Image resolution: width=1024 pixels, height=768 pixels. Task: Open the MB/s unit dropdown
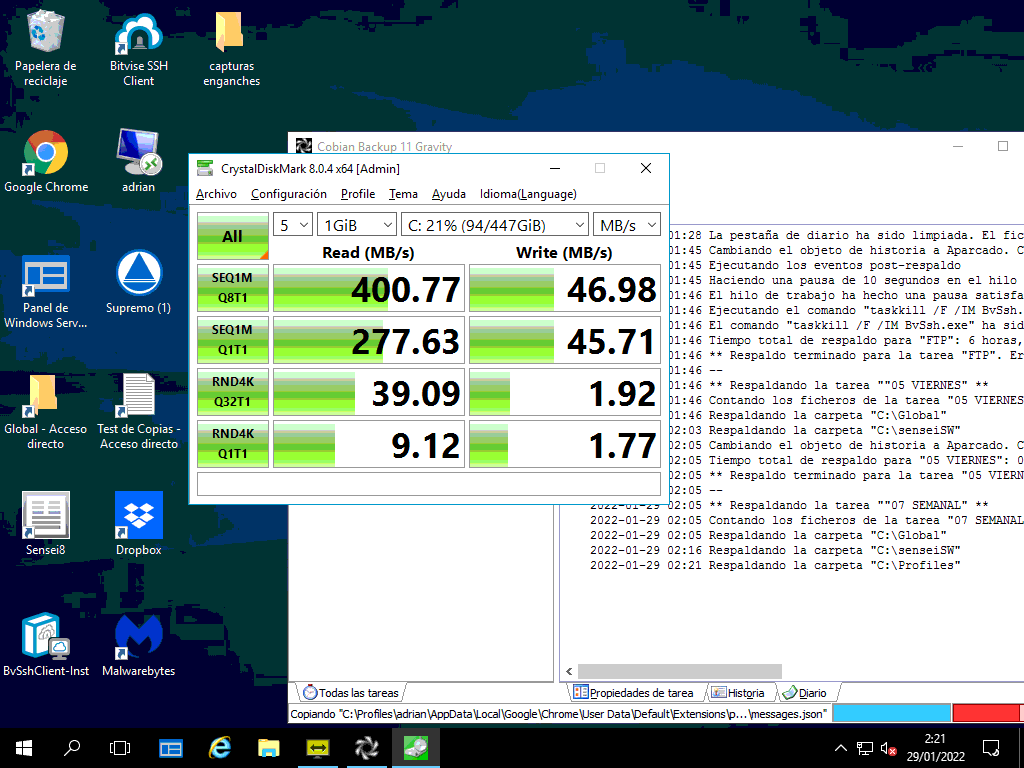coord(626,225)
